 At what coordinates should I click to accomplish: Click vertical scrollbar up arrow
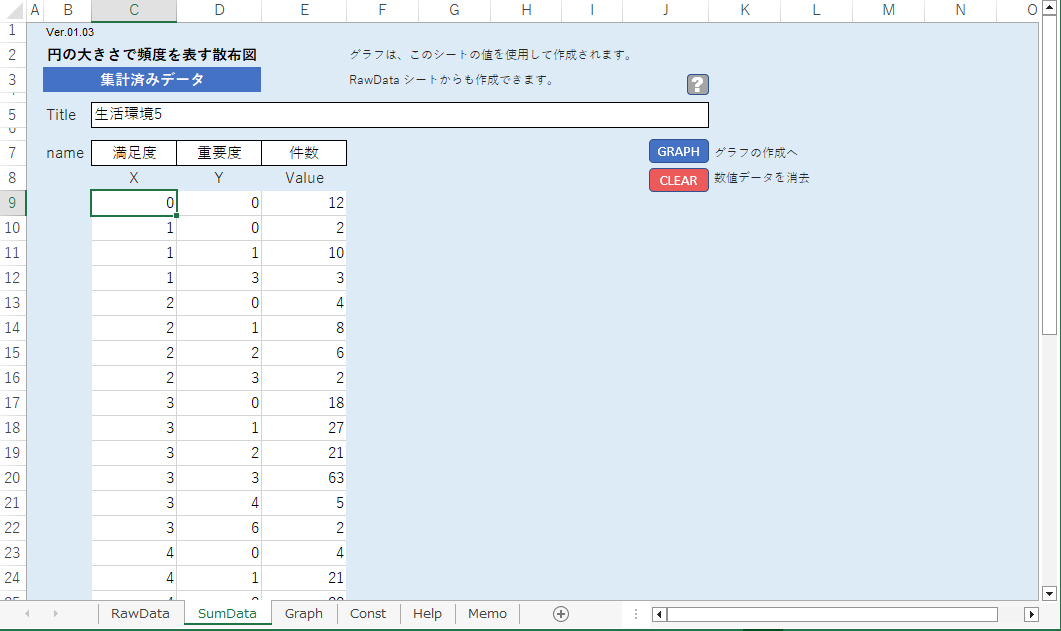(x=1049, y=10)
